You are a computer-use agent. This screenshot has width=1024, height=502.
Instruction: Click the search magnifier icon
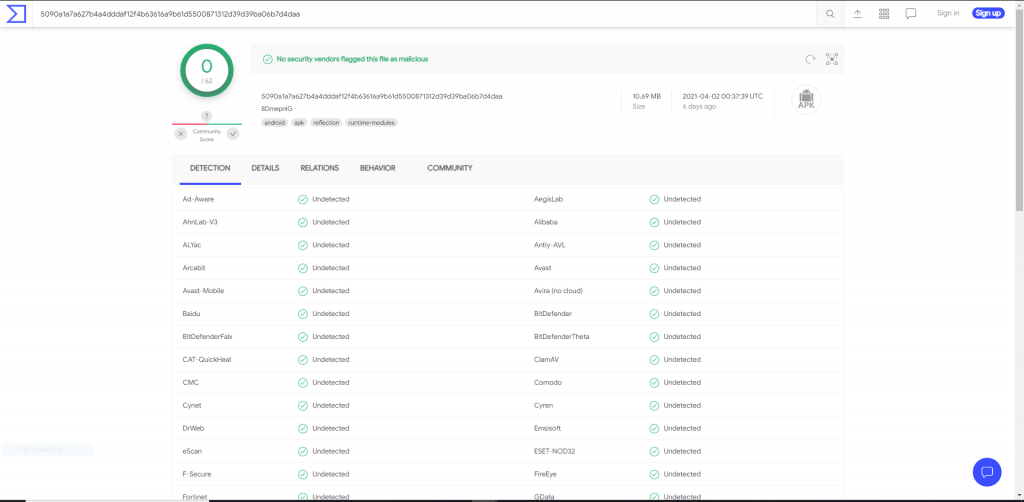[x=830, y=14]
